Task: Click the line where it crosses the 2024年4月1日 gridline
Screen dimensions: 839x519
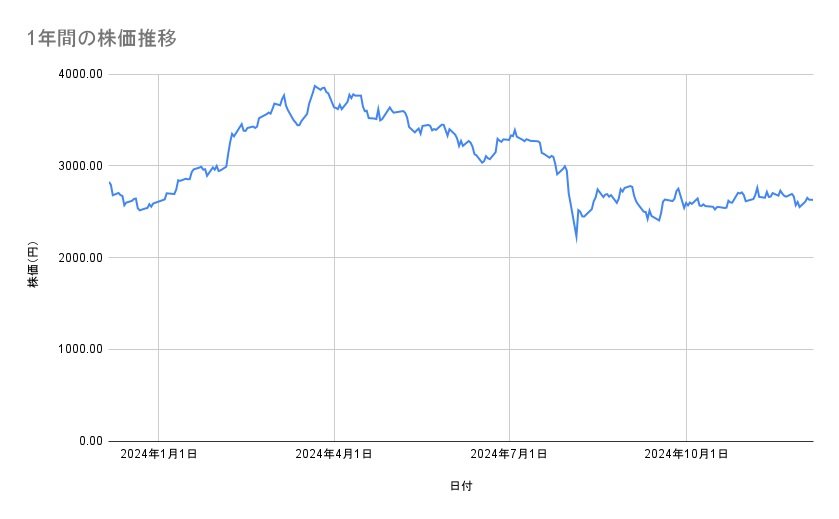Action: (334, 107)
